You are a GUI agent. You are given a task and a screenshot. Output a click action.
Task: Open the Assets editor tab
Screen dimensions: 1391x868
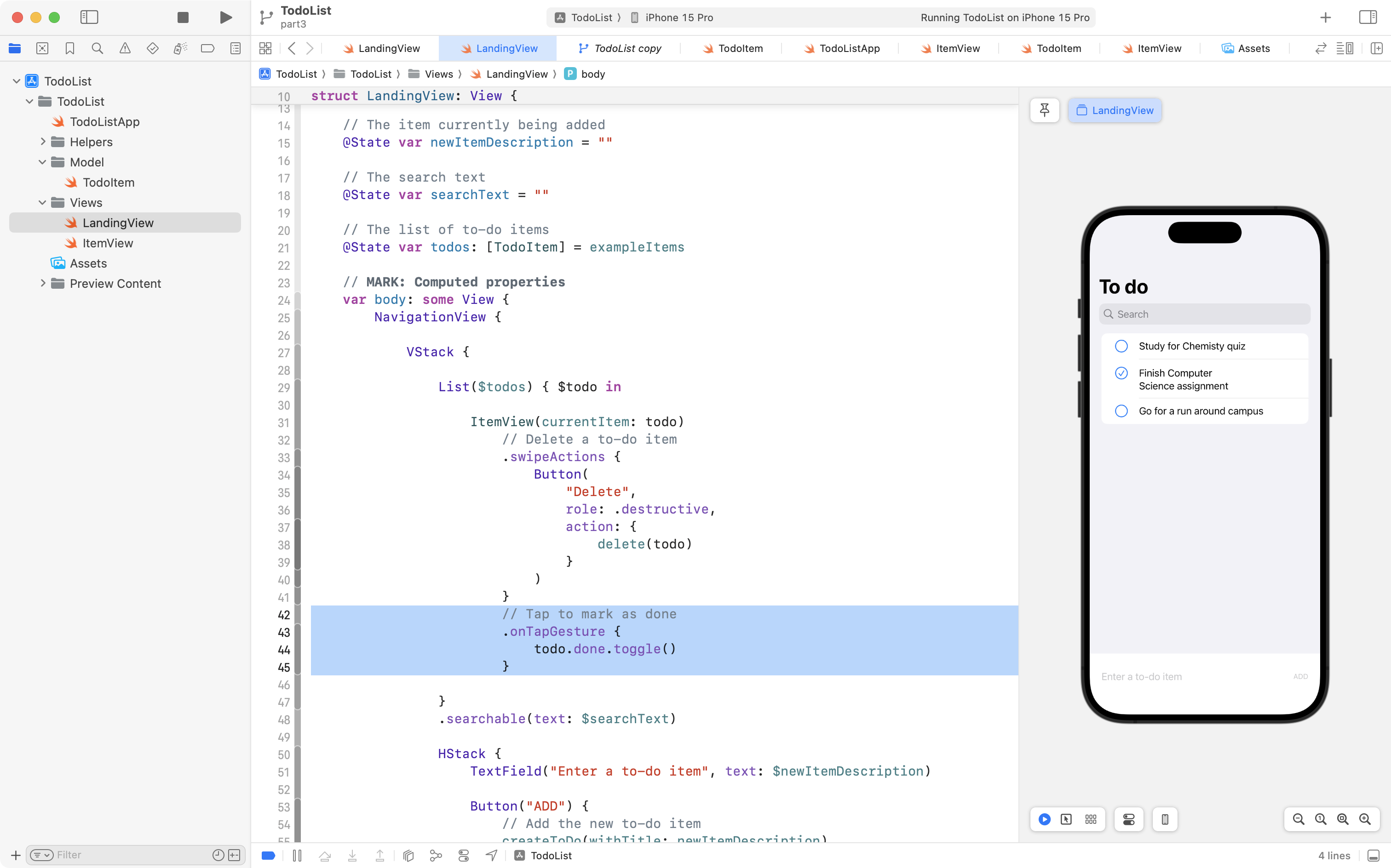click(1245, 49)
